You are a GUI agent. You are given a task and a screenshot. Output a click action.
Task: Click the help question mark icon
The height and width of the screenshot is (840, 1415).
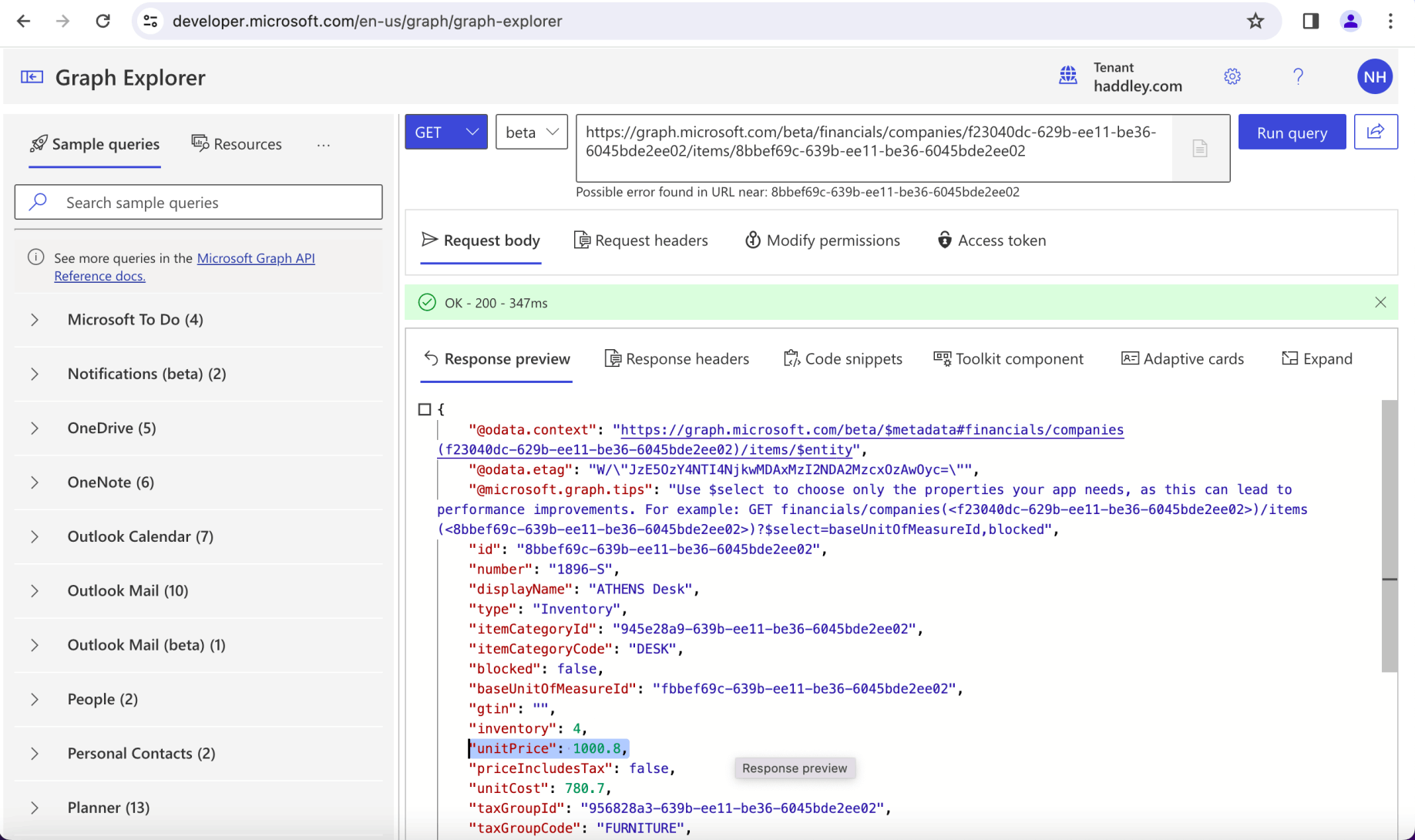pos(1298,77)
